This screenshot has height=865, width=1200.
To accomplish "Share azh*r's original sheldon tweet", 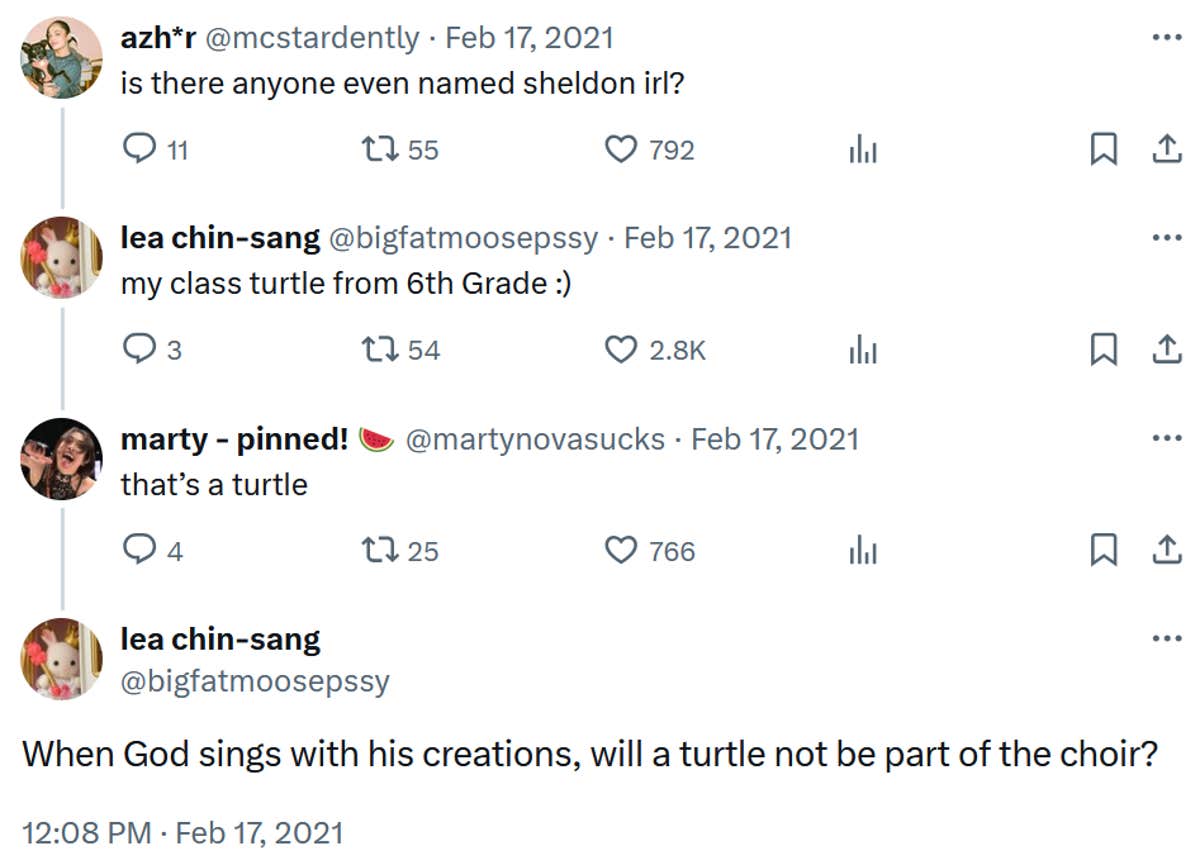I will click(1166, 149).
